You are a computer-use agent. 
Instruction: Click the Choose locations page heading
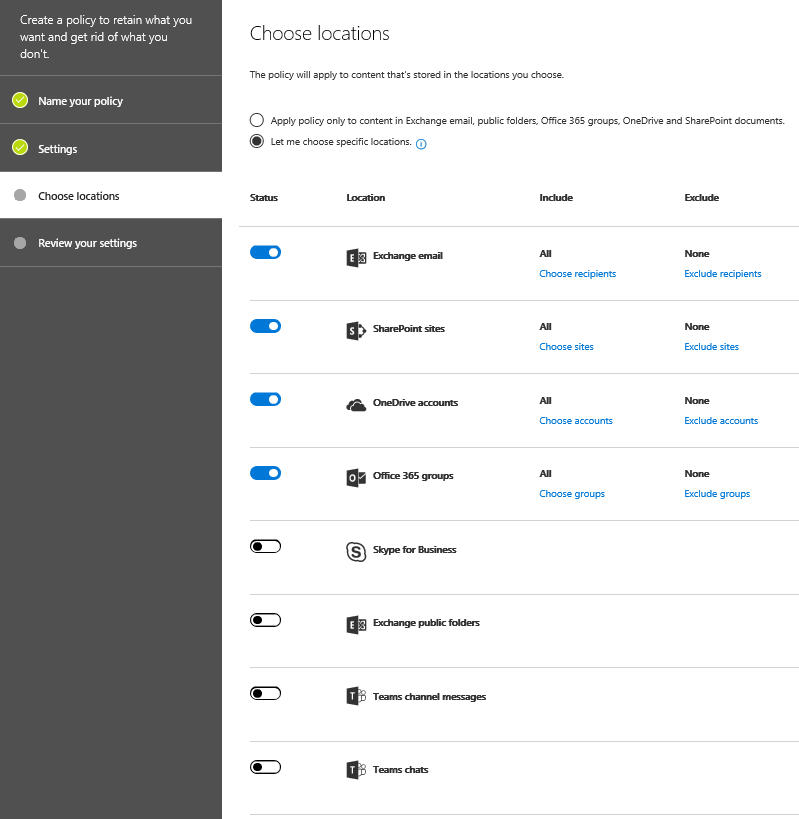pyautogui.click(x=320, y=33)
